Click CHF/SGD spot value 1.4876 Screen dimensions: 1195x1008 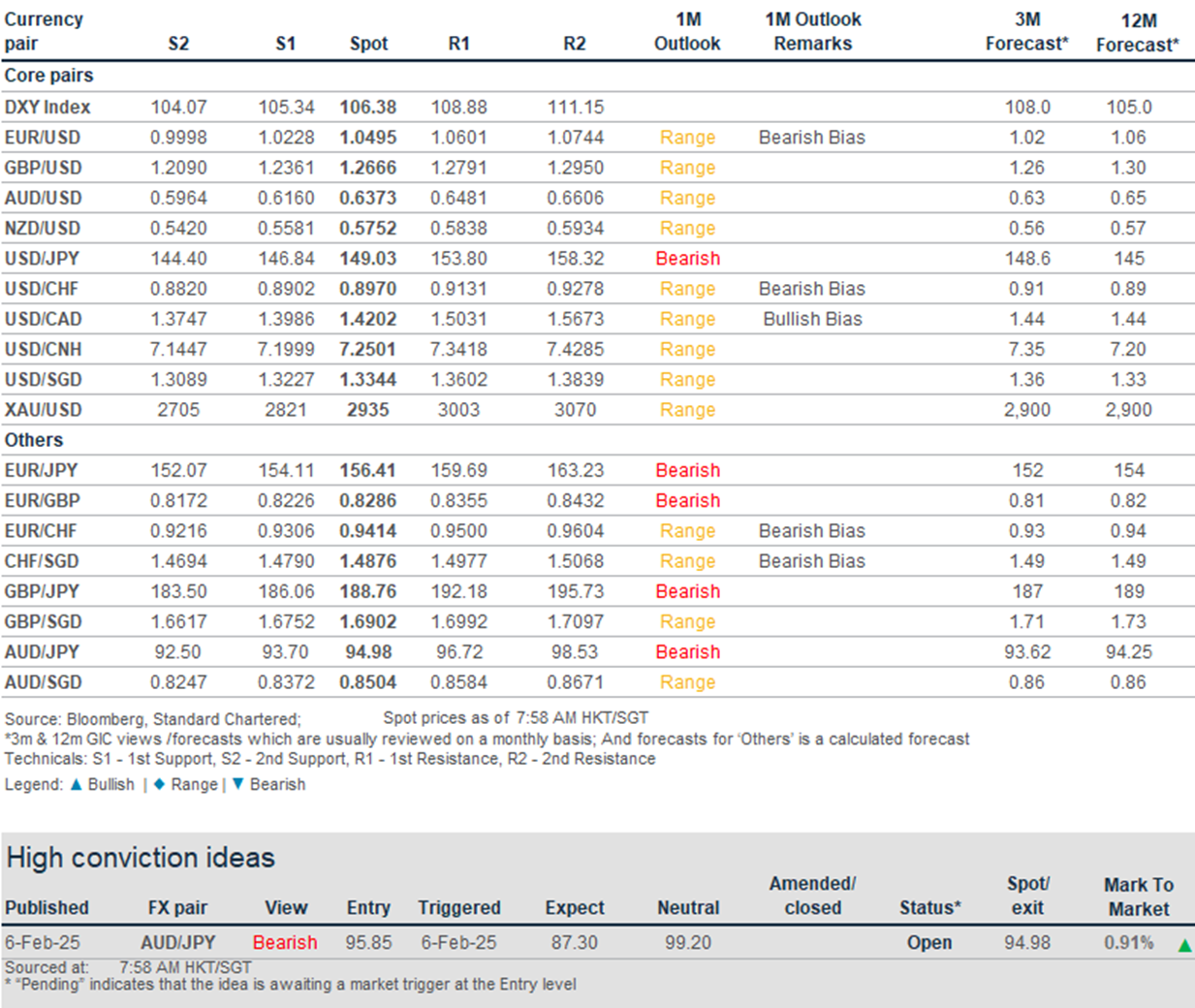click(368, 561)
